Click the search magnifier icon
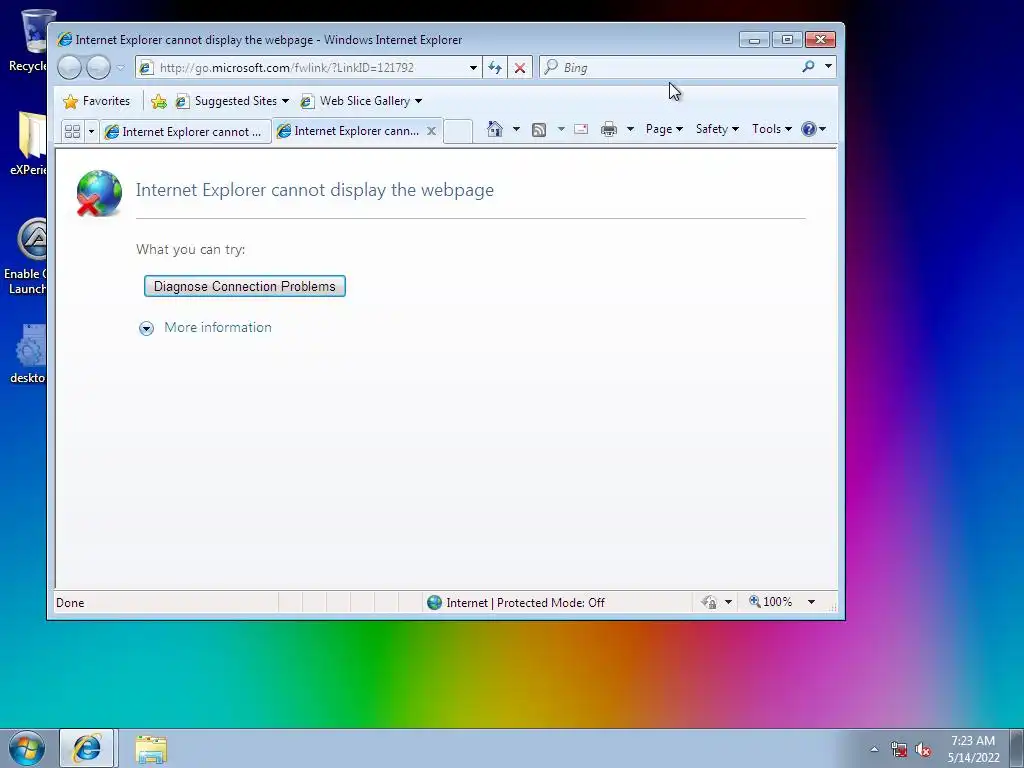The image size is (1024, 768). pos(808,67)
